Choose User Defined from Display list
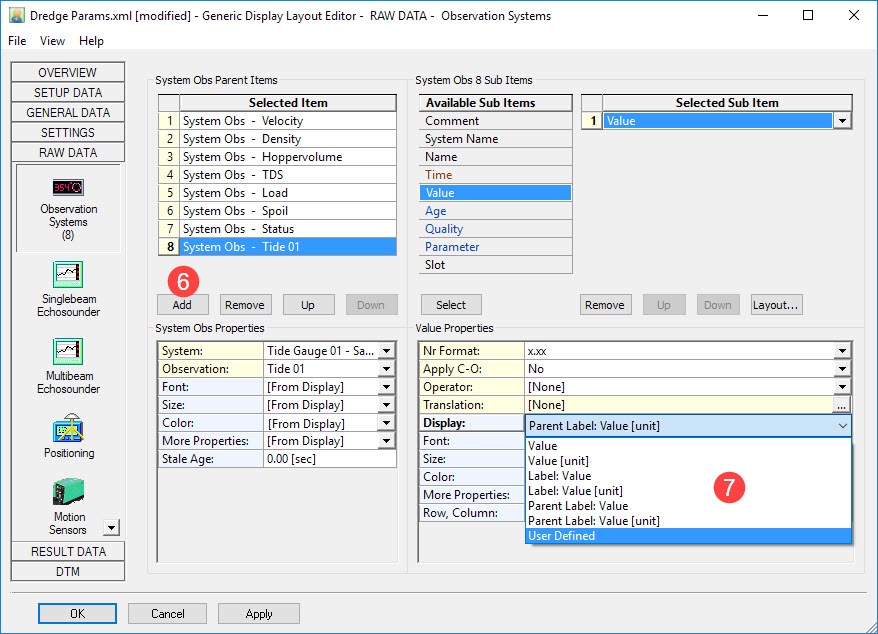The image size is (878, 634). (x=688, y=536)
